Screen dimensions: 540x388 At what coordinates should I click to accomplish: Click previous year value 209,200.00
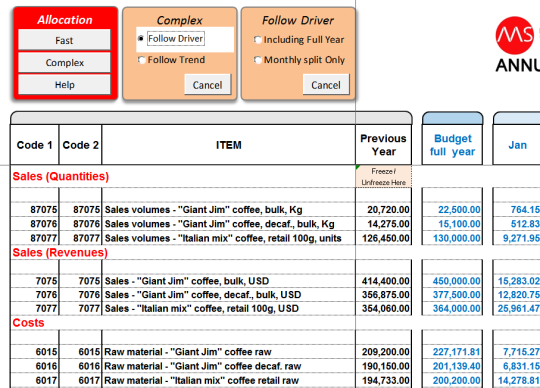[383, 352]
